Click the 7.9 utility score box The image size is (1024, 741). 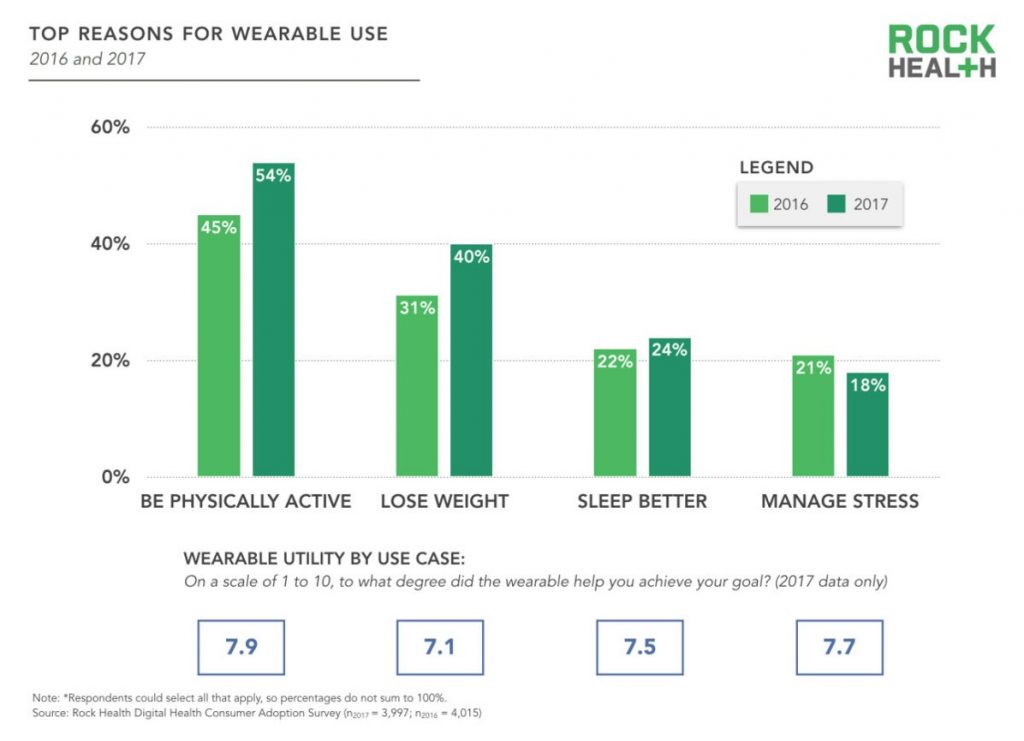241,647
